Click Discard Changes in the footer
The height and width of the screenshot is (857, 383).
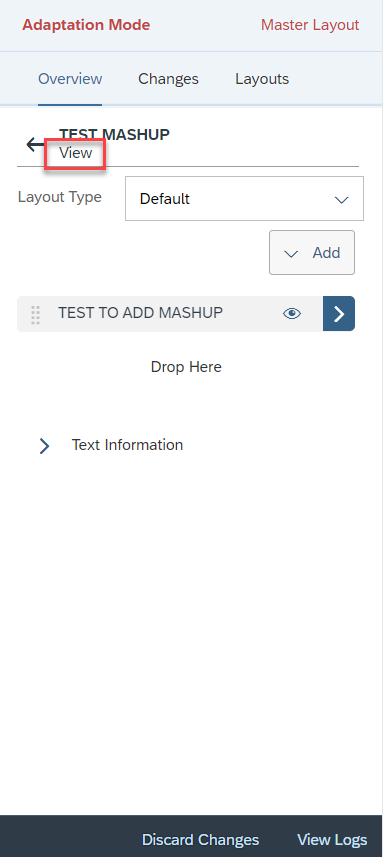click(201, 840)
